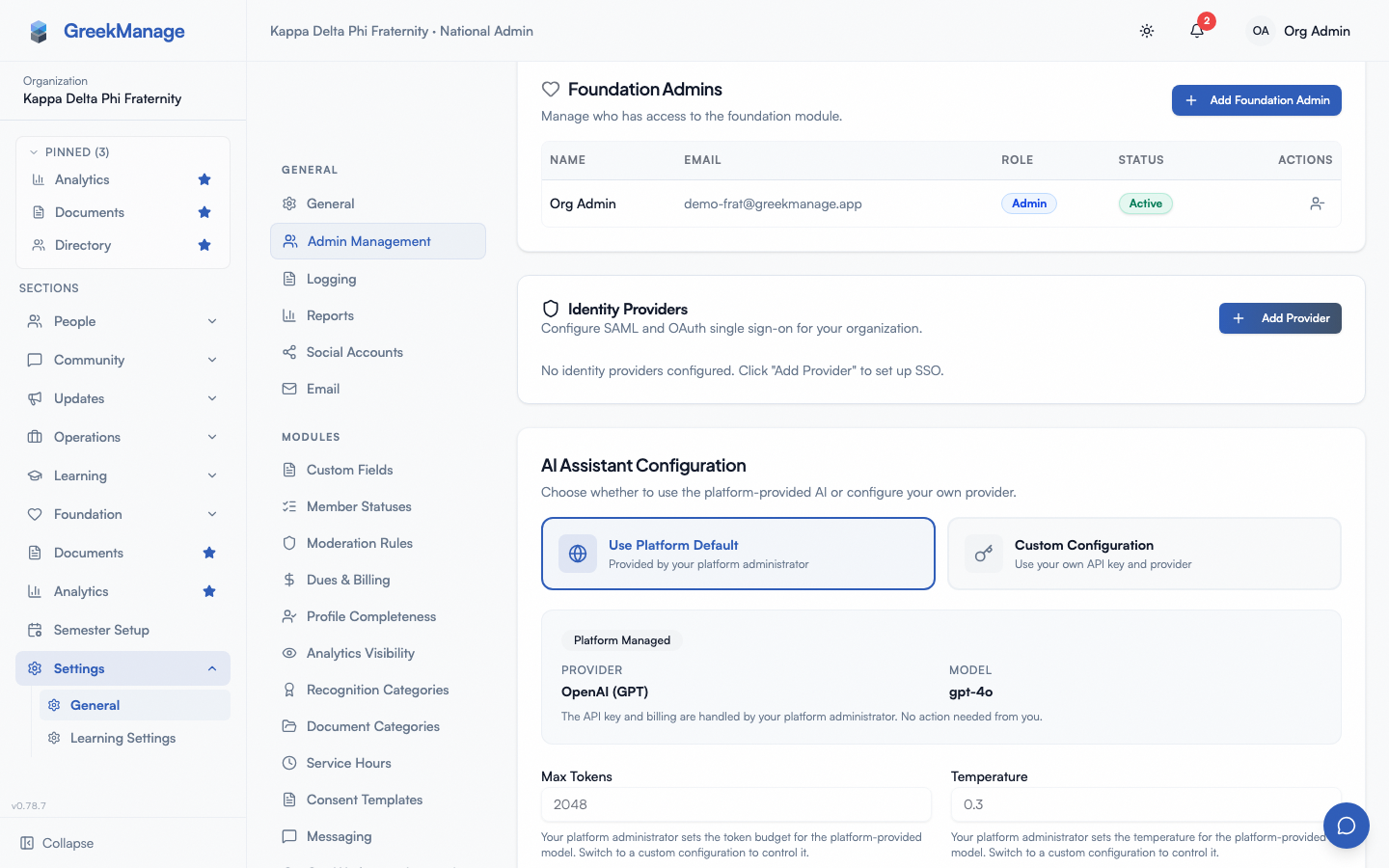Toggle star on Analytics in Sections
Screen dimensions: 1389x868
coord(209,591)
